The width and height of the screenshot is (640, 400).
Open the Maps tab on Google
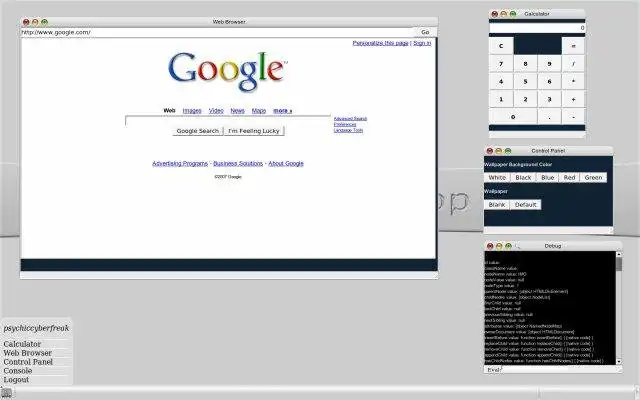tap(258, 111)
